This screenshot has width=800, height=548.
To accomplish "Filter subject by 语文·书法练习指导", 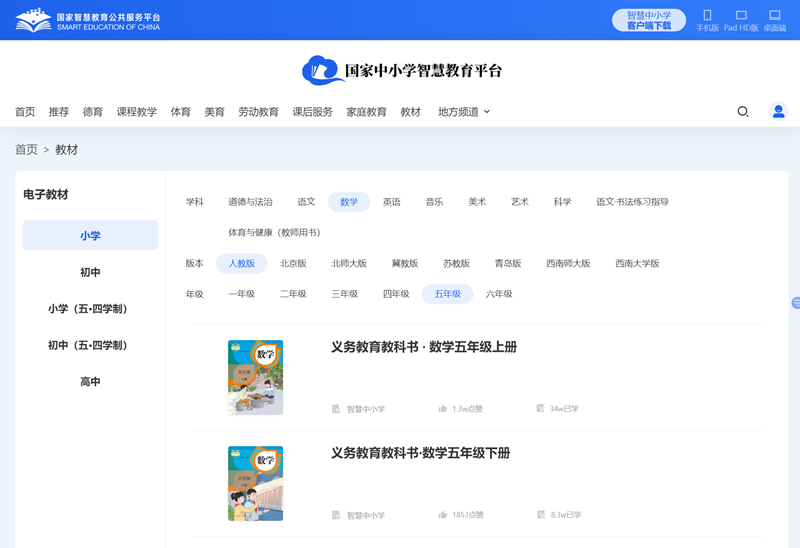I will [632, 202].
